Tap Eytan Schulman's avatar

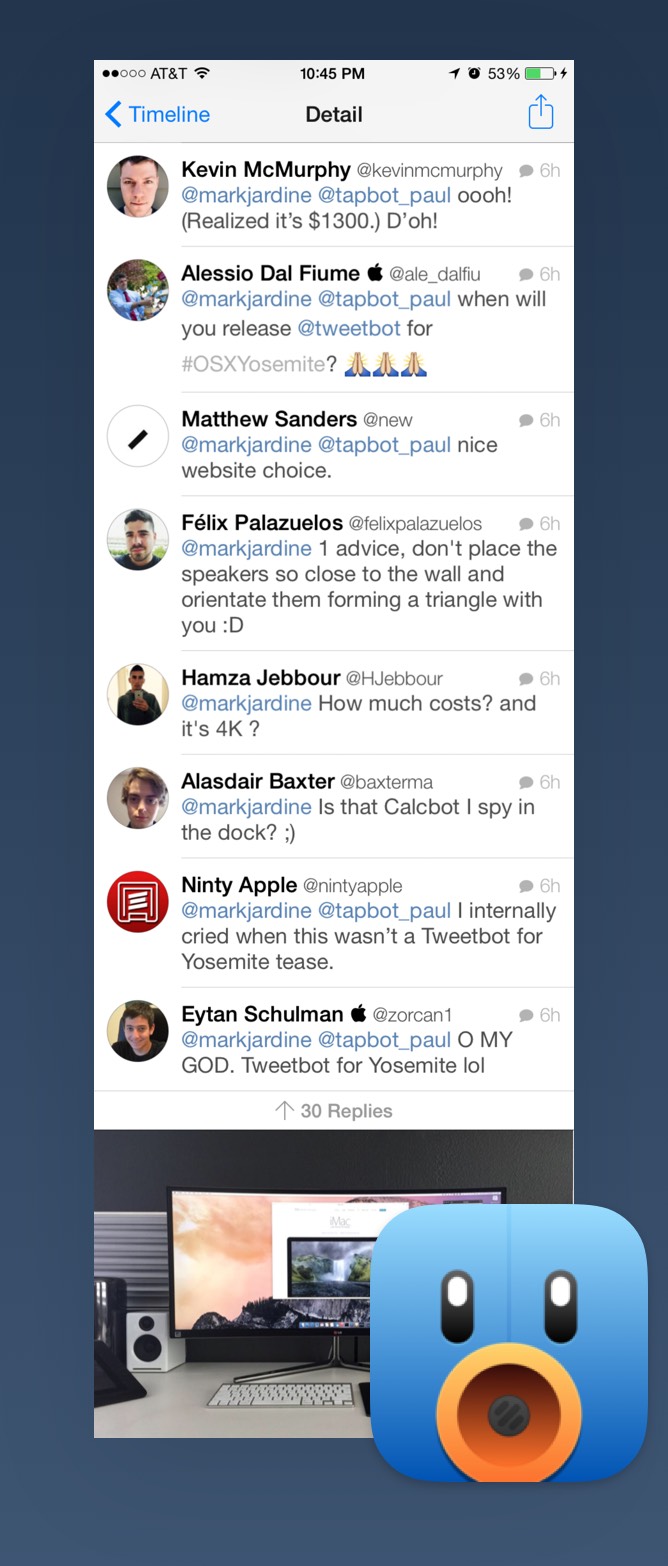[x=138, y=1031]
